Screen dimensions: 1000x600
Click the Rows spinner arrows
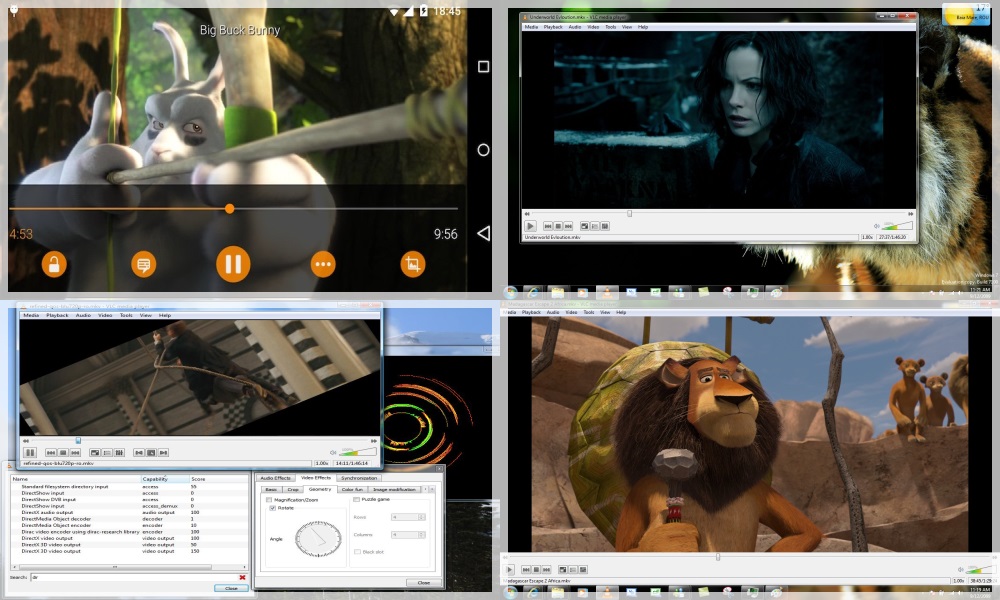pyautogui.click(x=422, y=516)
